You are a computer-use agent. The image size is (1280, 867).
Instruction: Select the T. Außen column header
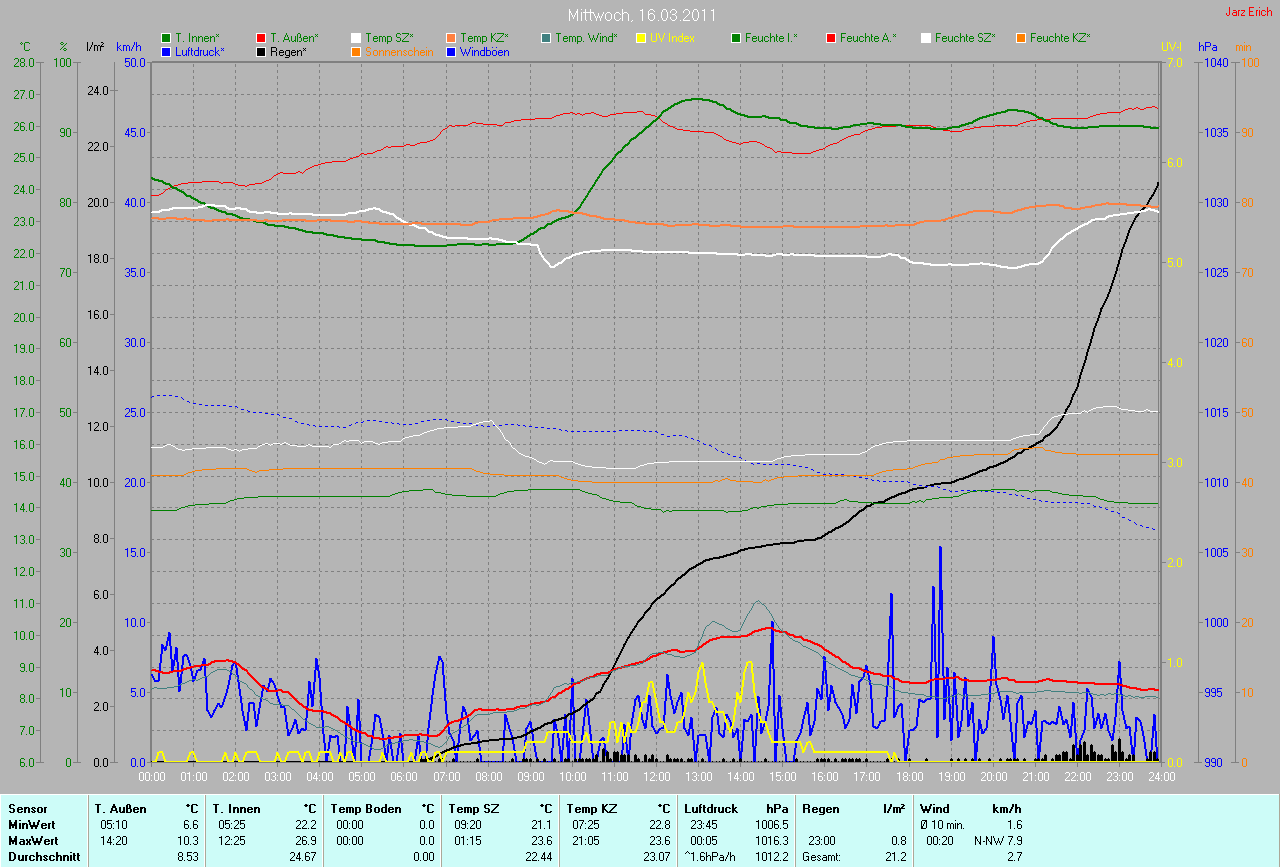[120, 808]
